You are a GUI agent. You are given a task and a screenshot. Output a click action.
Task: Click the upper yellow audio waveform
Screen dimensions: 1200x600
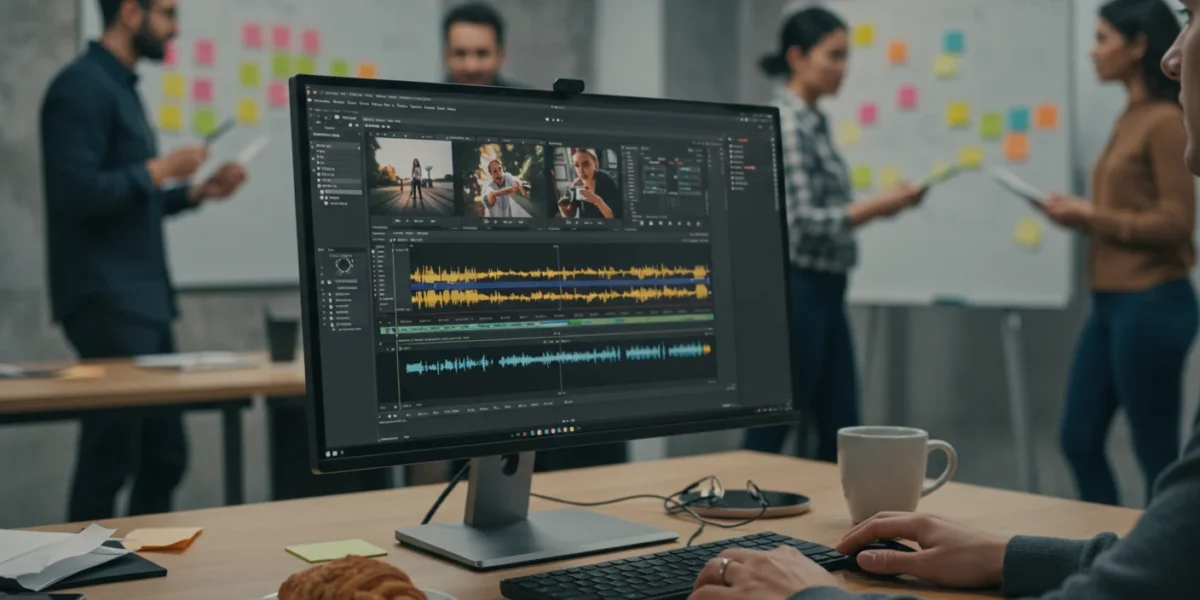(x=560, y=272)
